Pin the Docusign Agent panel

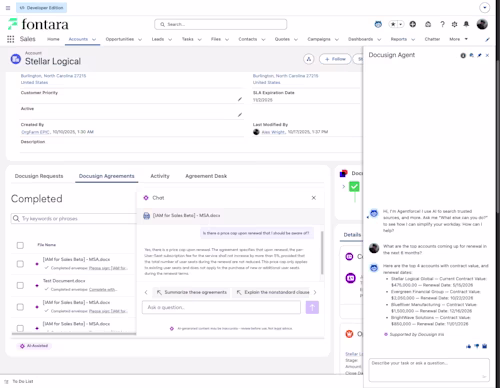point(479,55)
